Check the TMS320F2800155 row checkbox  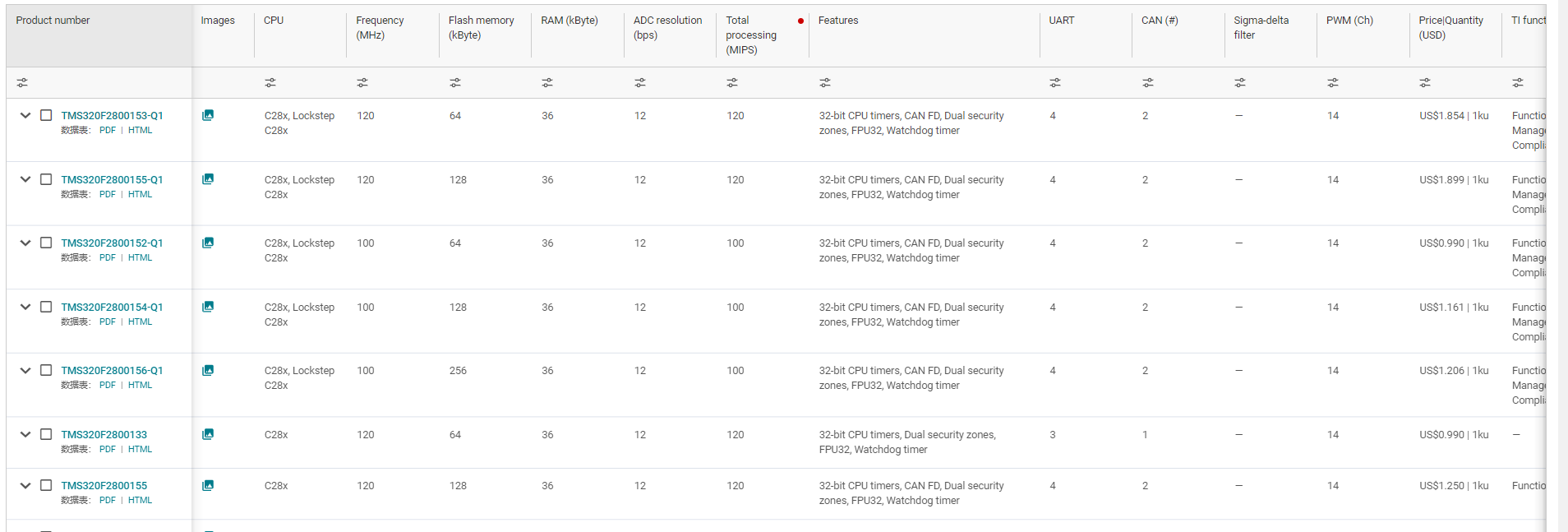tap(46, 485)
